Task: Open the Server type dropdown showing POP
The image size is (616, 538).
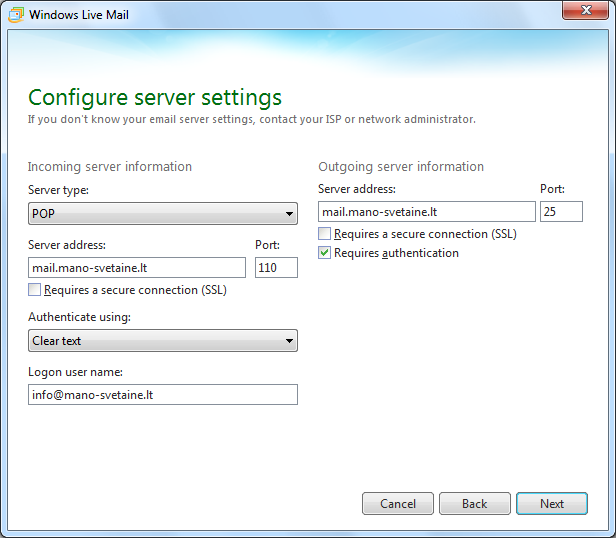Action: 163,213
